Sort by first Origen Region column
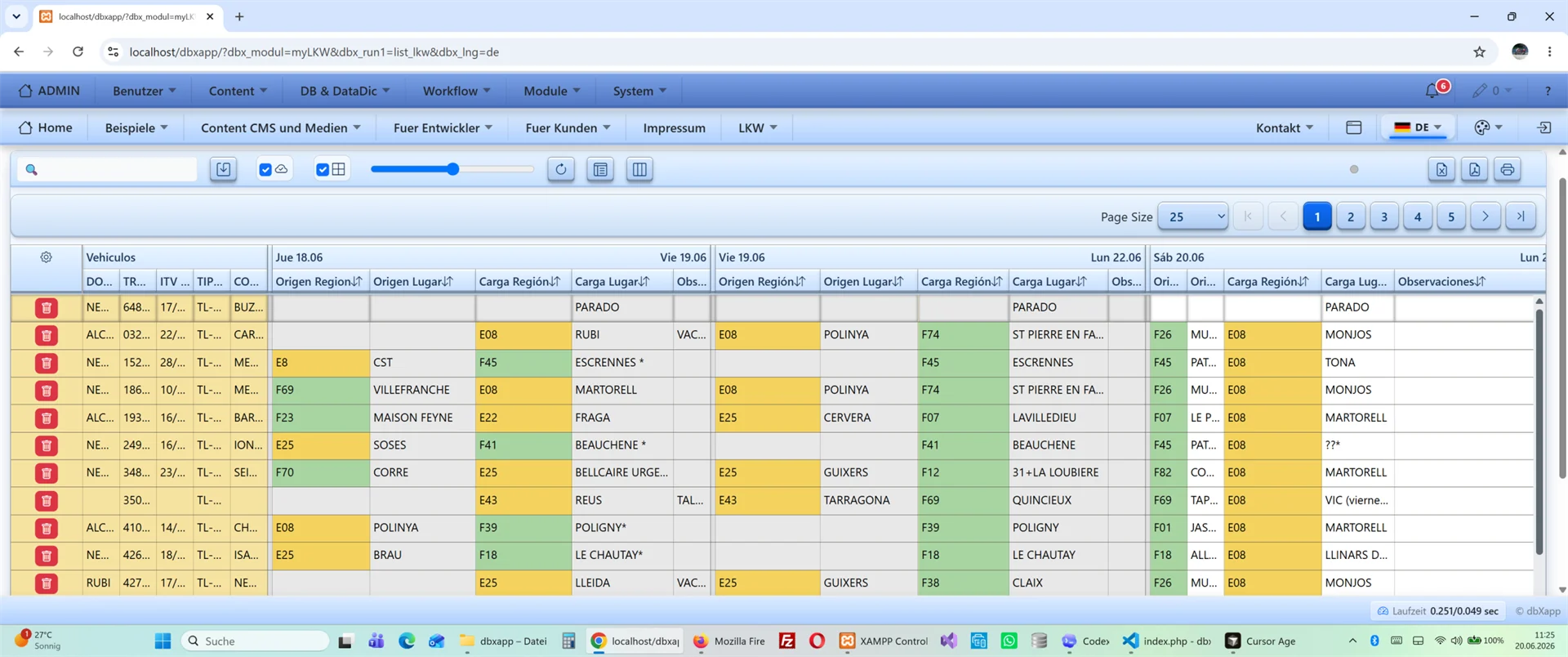This screenshot has width=1568, height=657. [319, 281]
